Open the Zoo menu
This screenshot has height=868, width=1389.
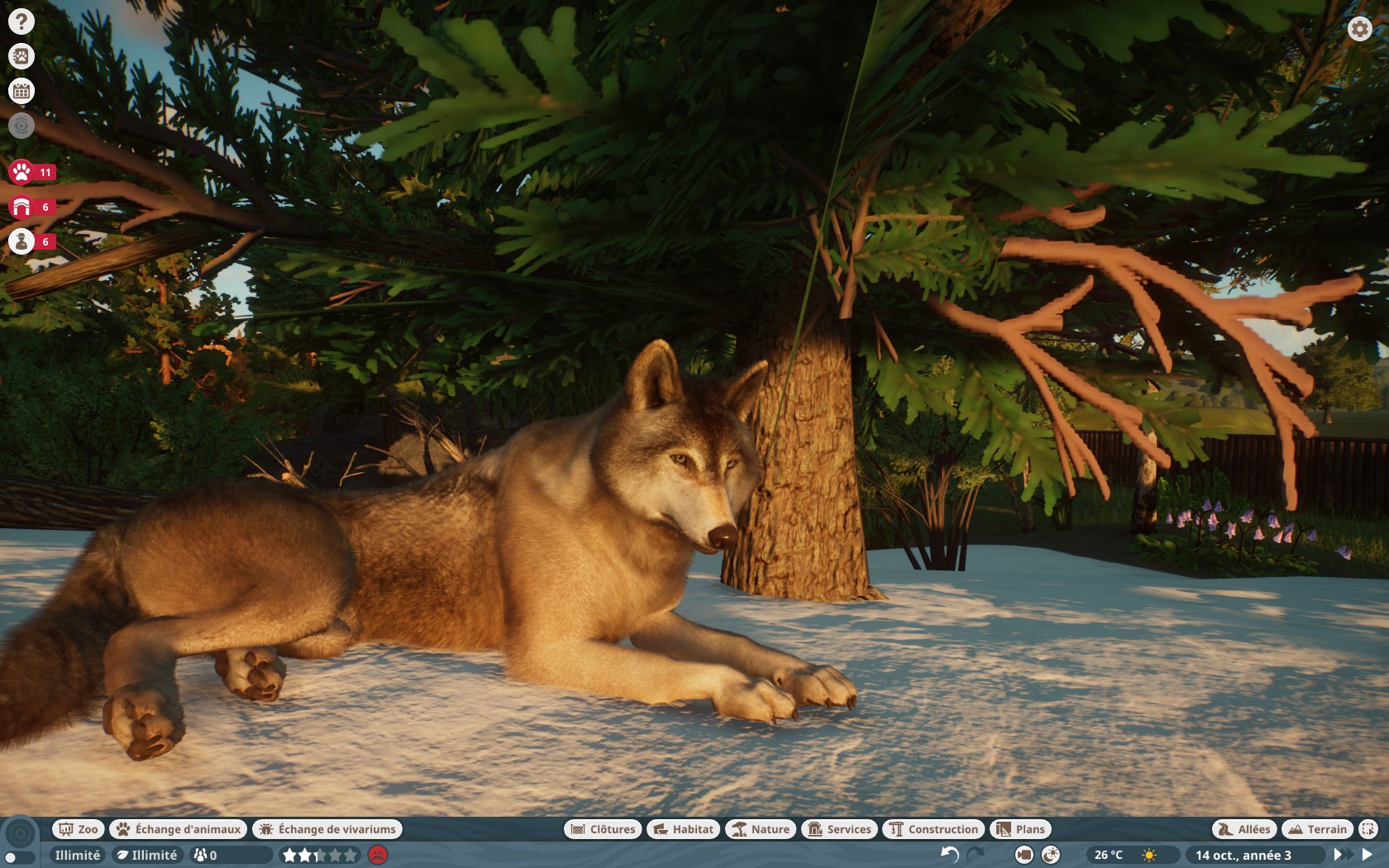pyautogui.click(x=79, y=829)
